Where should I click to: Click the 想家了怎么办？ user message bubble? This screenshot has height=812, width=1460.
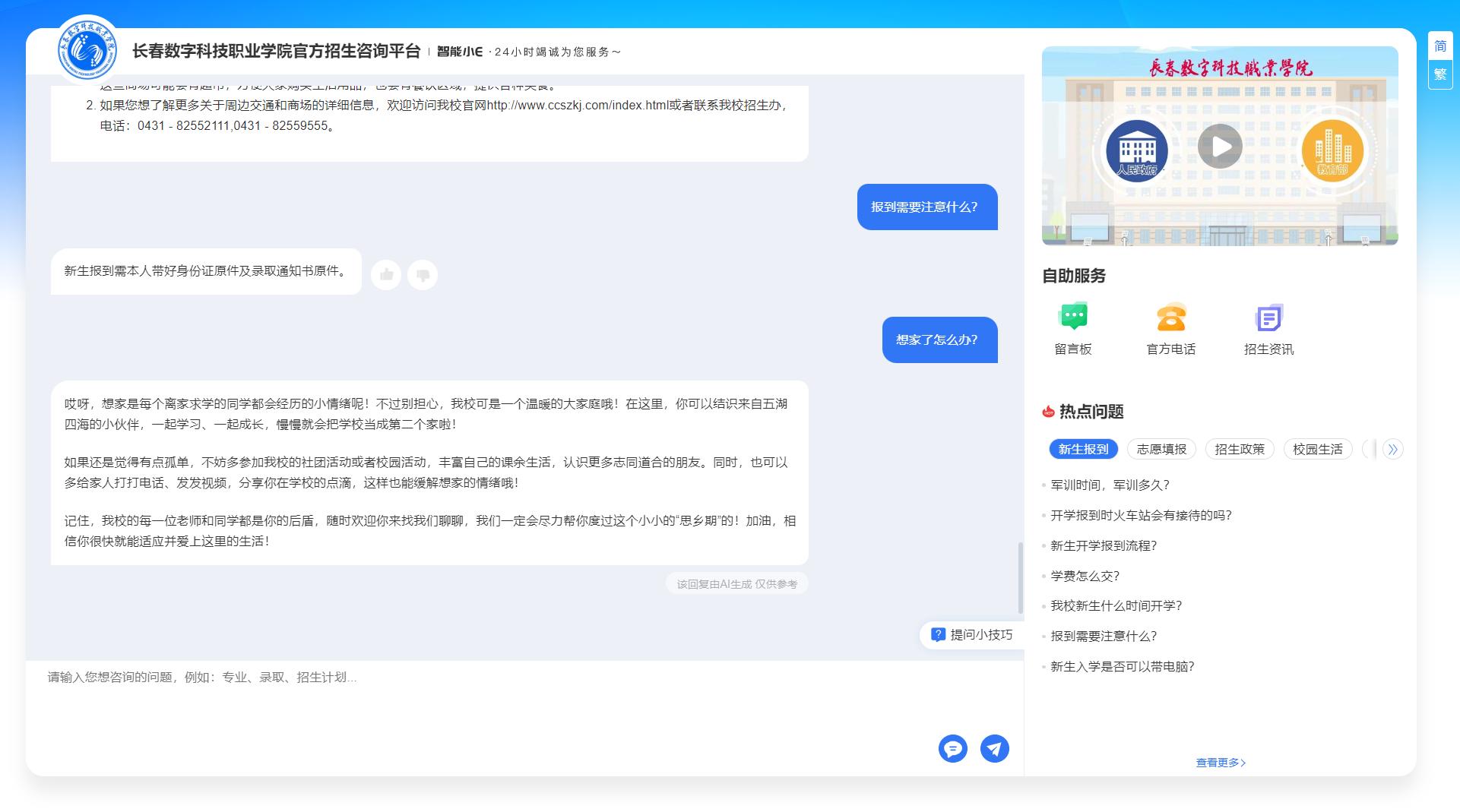pyautogui.click(x=939, y=340)
